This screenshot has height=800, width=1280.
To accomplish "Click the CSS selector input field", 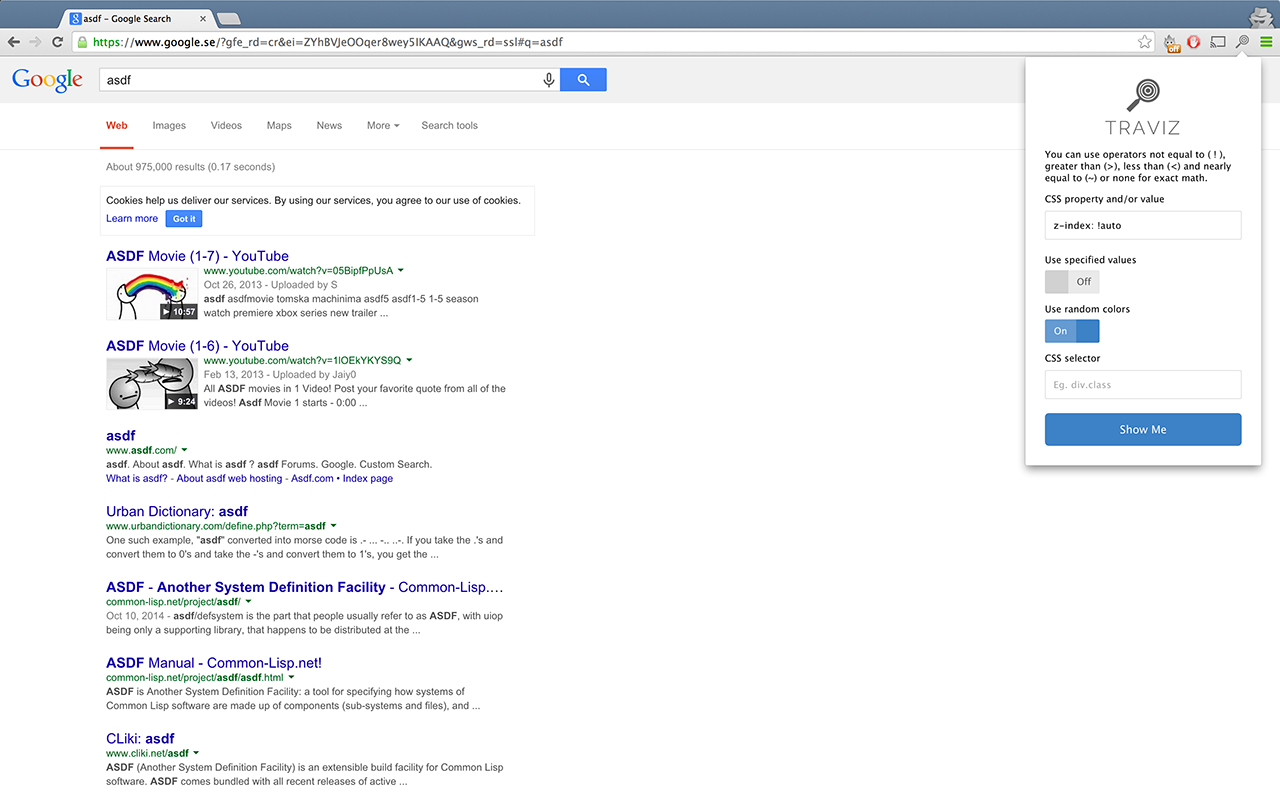I will coord(1142,384).
